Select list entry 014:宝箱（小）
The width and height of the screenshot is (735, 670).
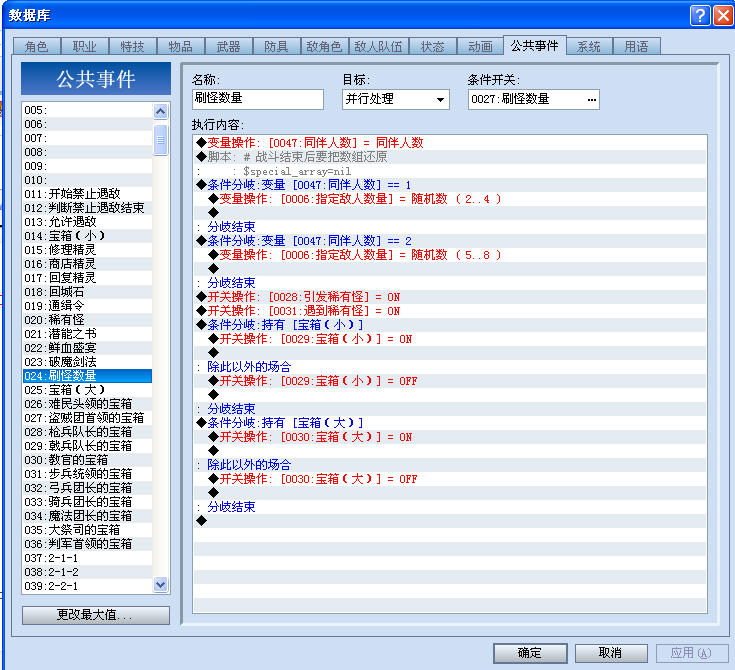[88, 236]
